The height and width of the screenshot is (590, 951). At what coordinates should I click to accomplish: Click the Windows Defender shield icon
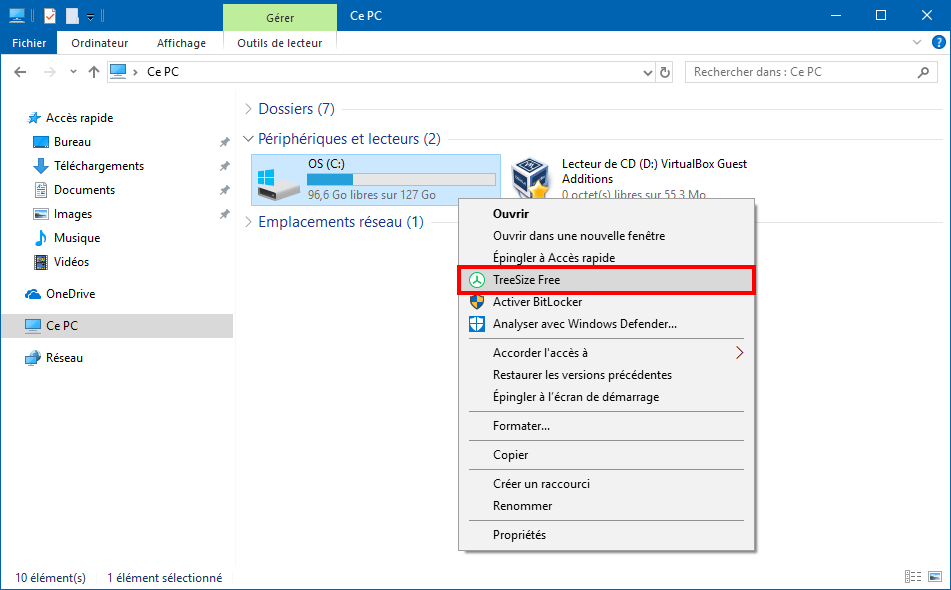477,324
